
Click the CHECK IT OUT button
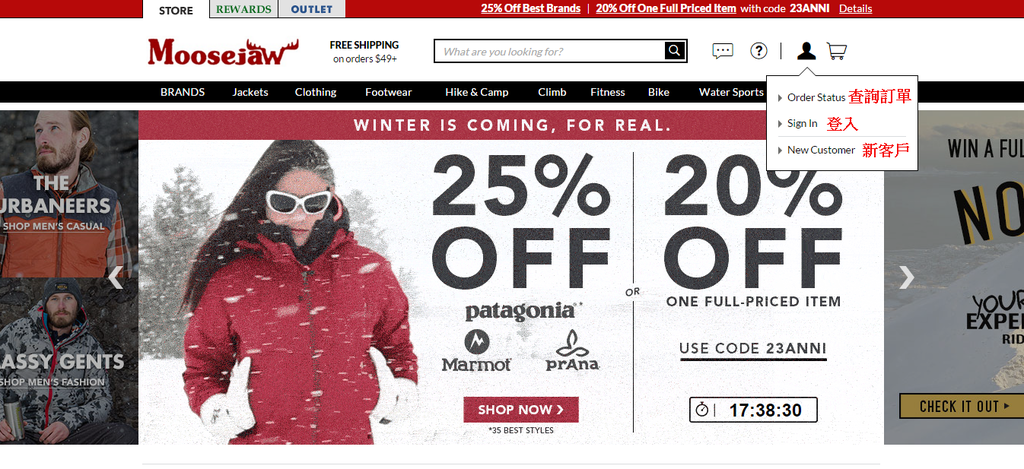tap(961, 406)
